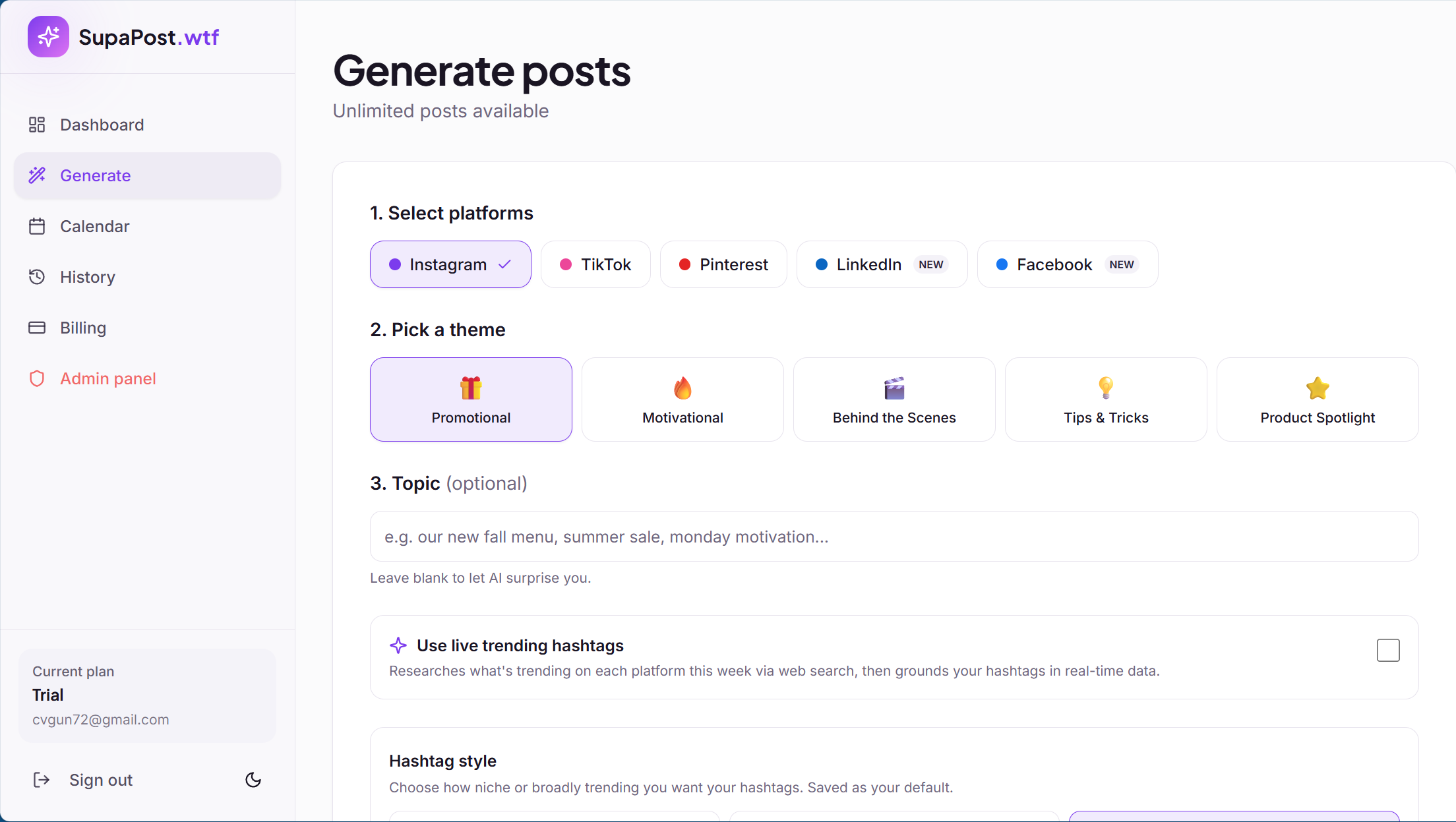Click the clapperboard icon on Behind the Scenes
The width and height of the screenshot is (1456, 822).
tap(894, 388)
